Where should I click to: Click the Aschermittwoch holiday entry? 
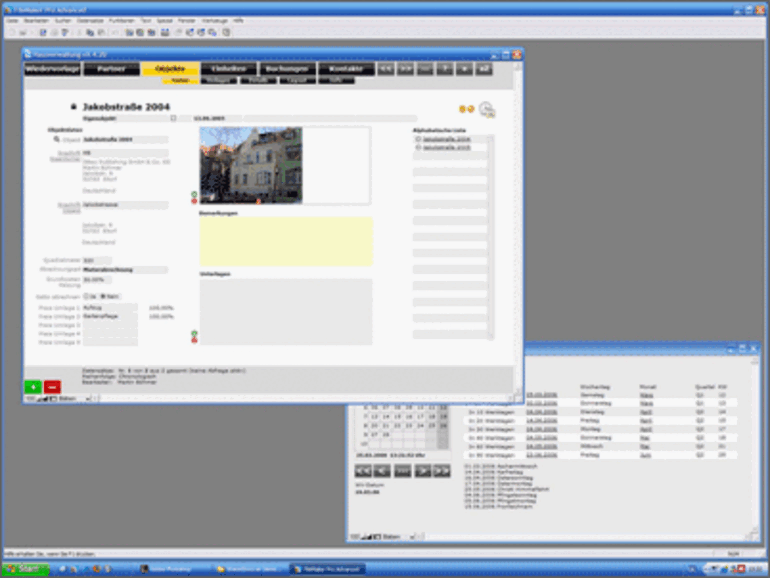click(500, 467)
